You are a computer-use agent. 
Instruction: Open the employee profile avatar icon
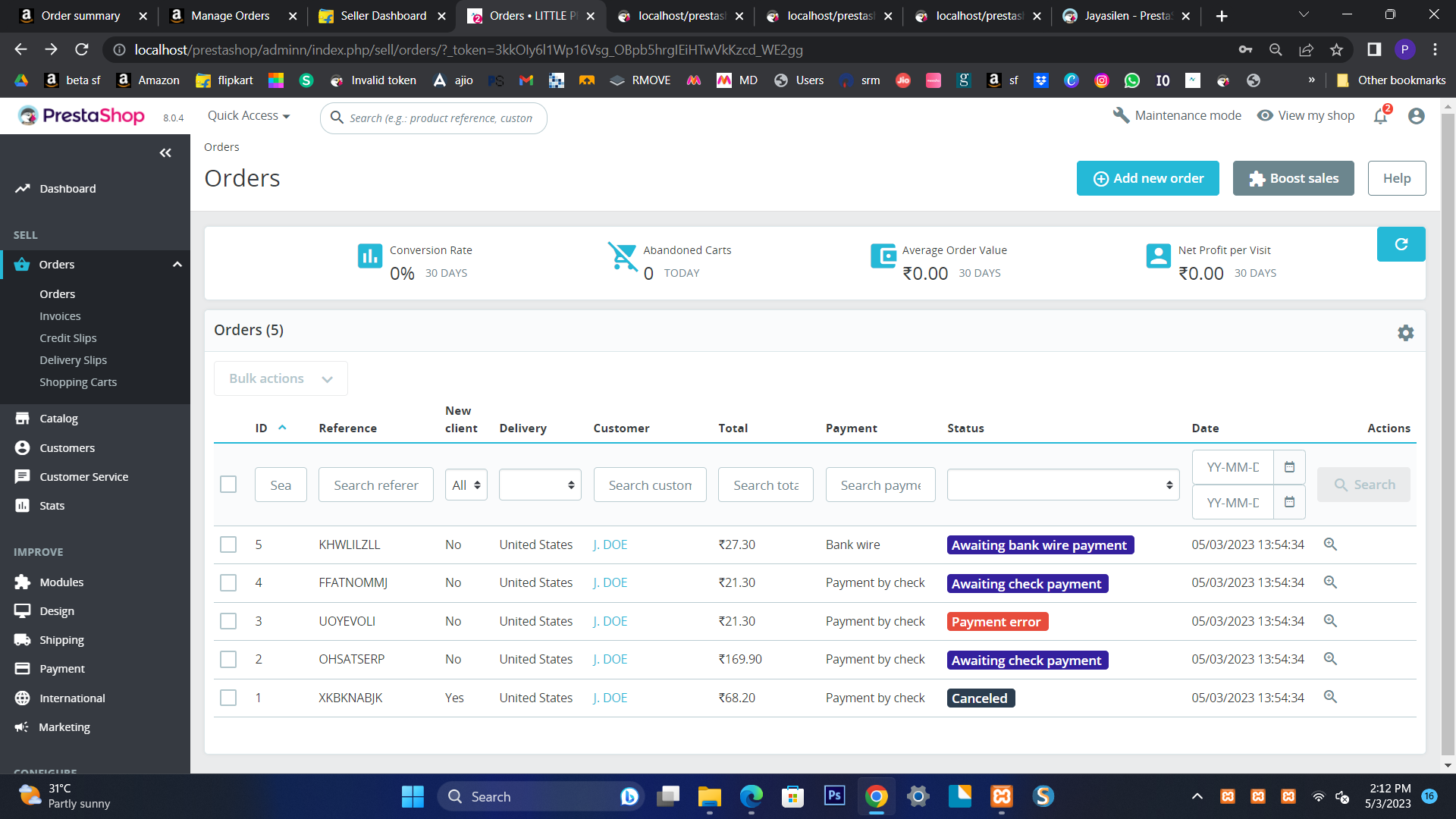(x=1416, y=116)
